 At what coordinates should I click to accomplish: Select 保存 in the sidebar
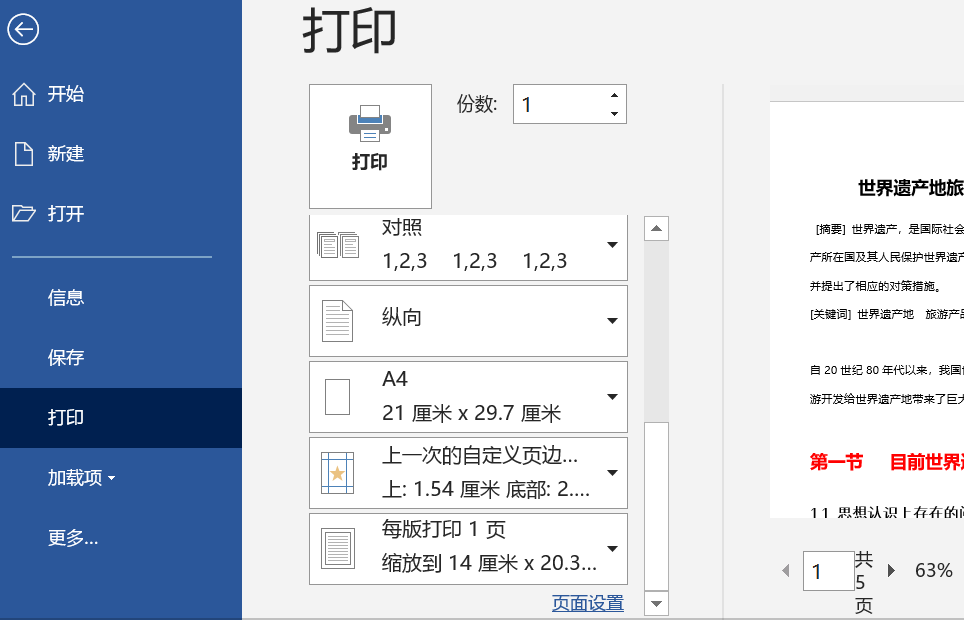tap(120, 357)
